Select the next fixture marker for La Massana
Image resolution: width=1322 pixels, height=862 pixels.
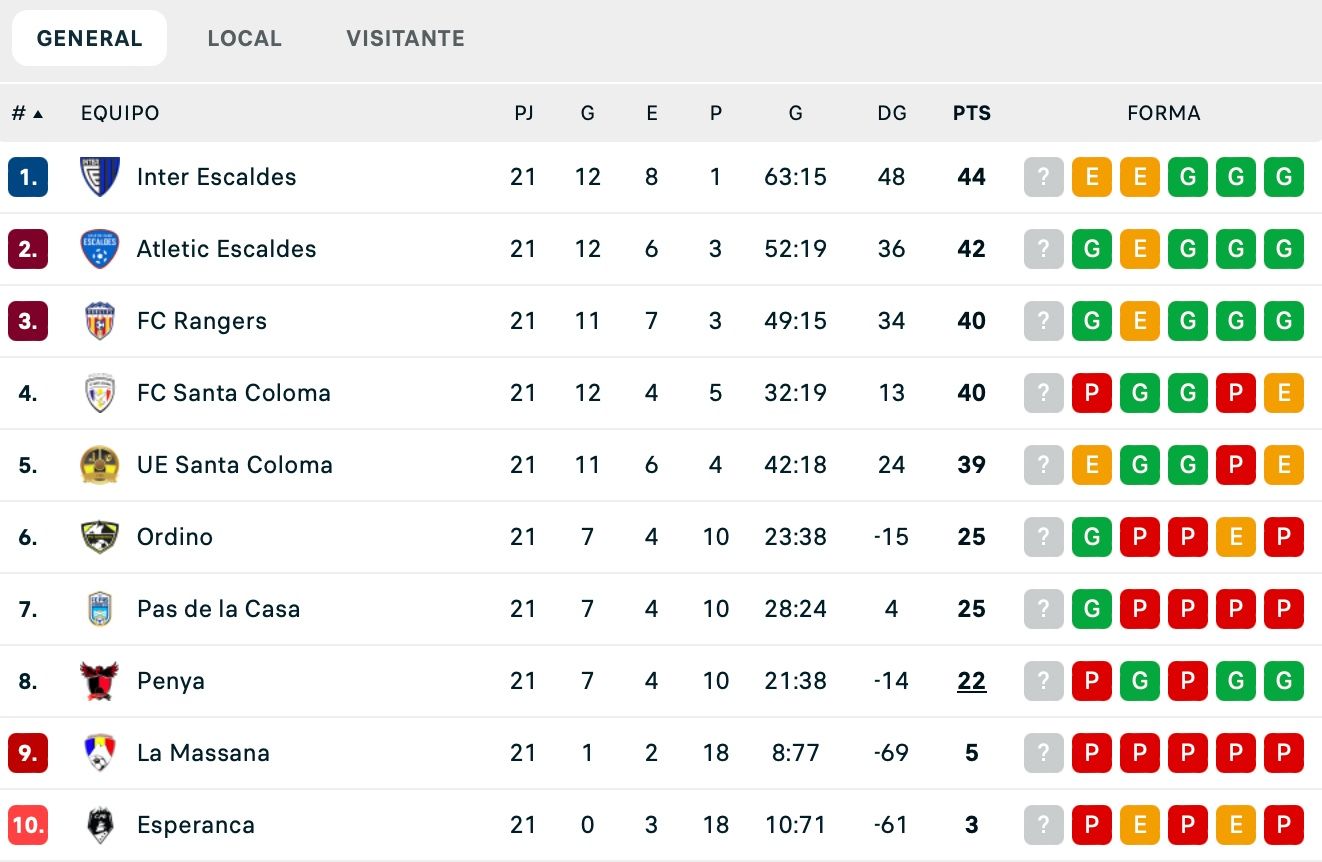1043,753
